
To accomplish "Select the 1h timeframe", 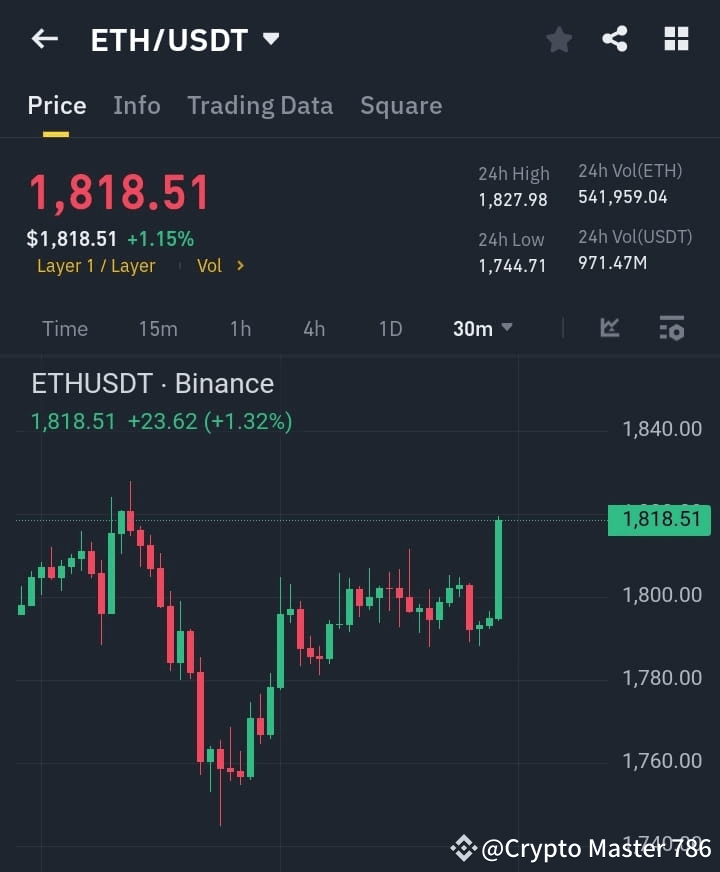I will [240, 327].
